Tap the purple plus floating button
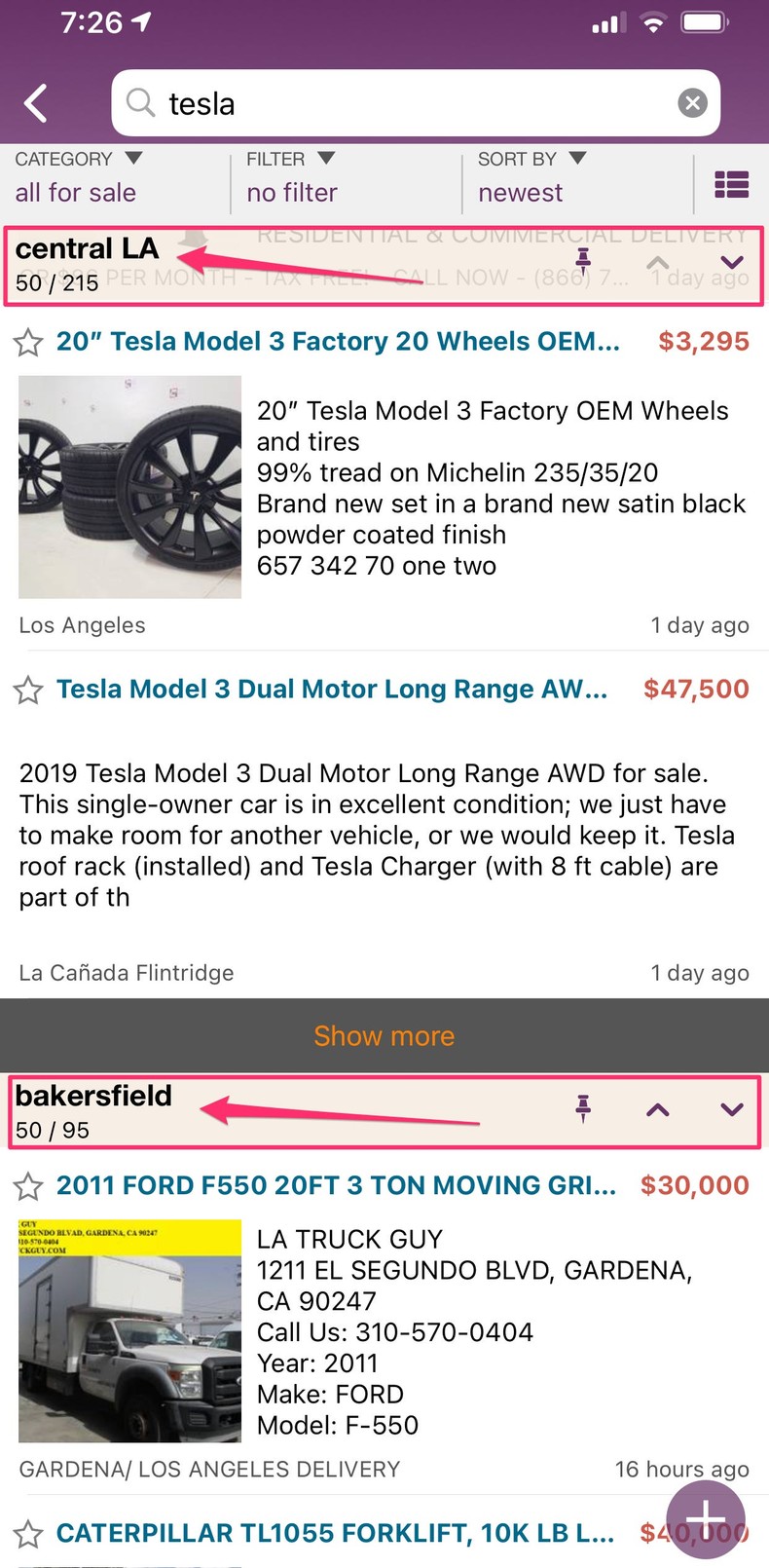 coord(707,1518)
